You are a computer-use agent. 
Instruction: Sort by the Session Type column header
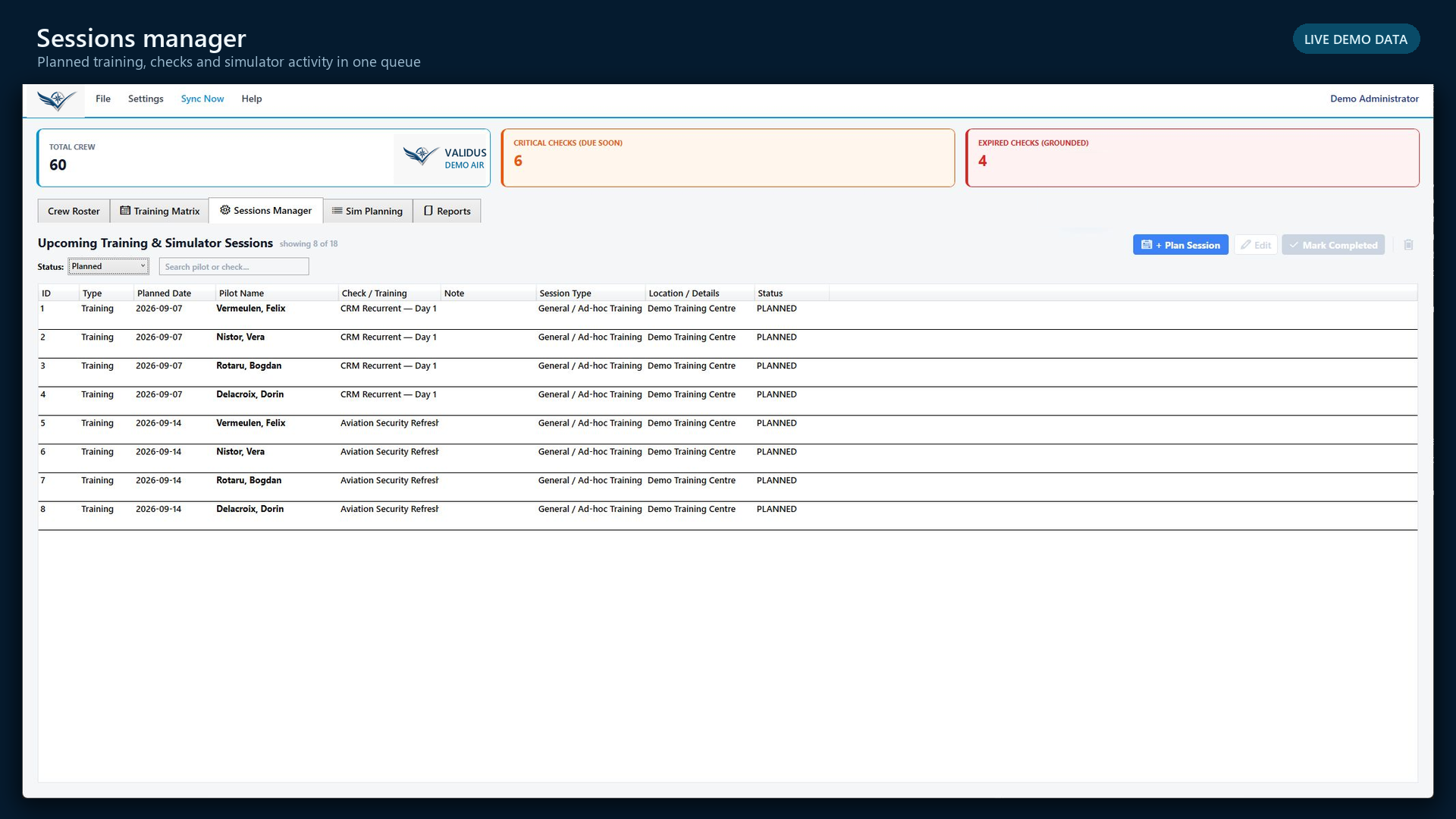coord(591,293)
